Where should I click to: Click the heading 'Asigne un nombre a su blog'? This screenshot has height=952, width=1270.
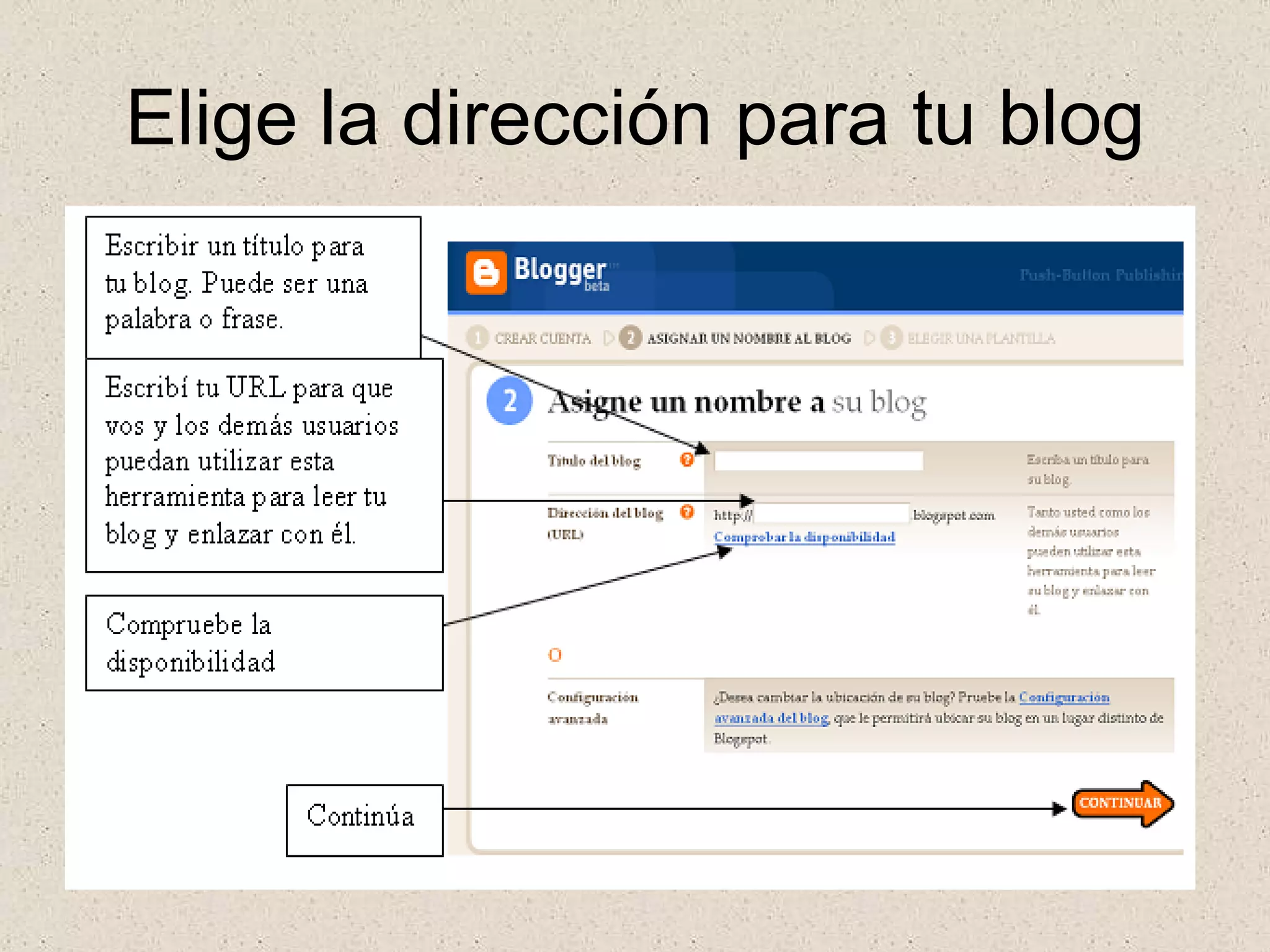(x=737, y=403)
